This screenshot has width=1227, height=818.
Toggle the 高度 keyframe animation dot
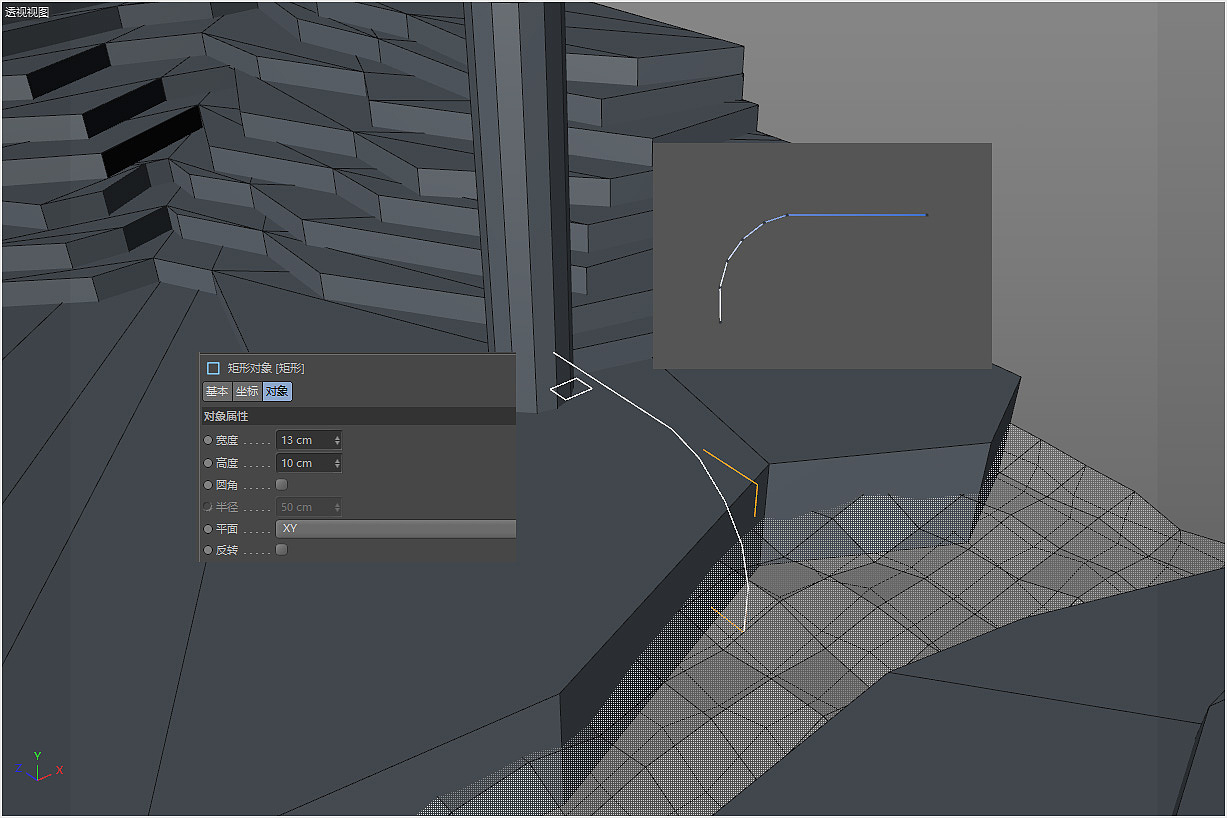(208, 464)
